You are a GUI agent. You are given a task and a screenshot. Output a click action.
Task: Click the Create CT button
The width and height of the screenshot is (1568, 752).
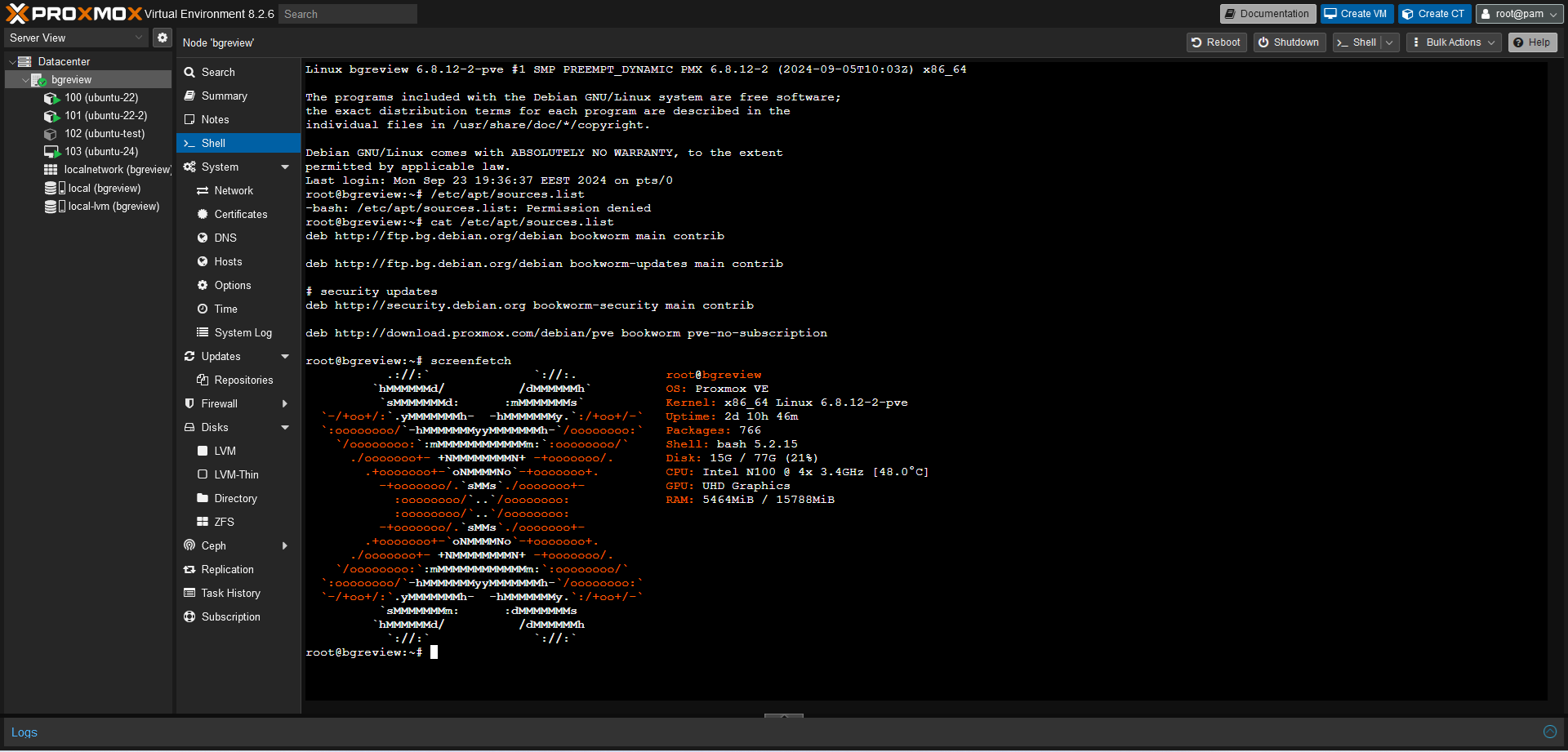1434,14
